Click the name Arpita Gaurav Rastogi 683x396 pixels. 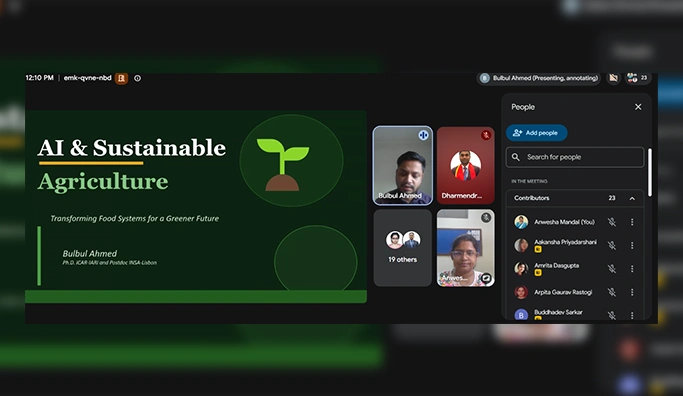(563, 292)
